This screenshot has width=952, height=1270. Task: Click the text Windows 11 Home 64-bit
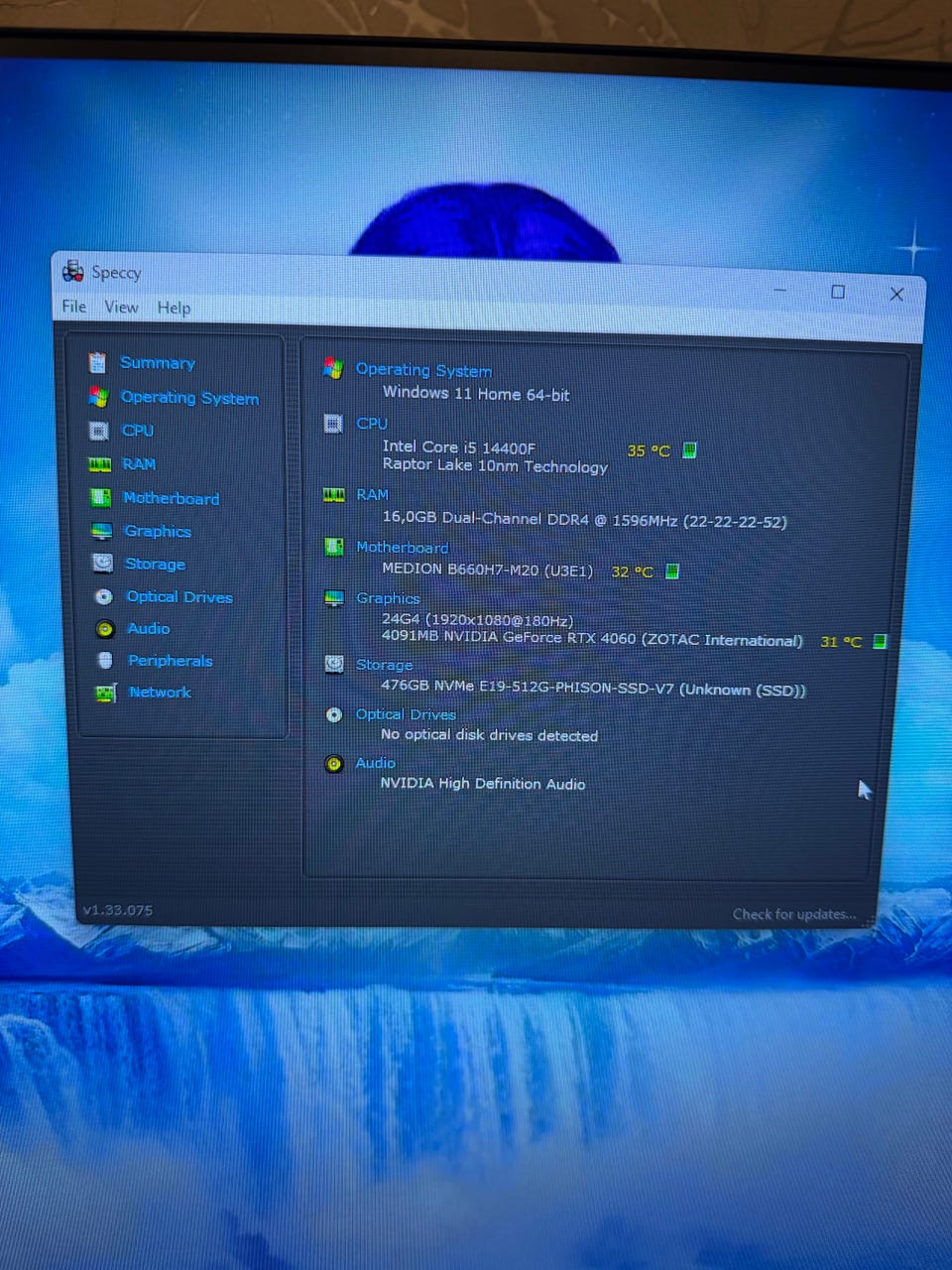click(x=476, y=394)
